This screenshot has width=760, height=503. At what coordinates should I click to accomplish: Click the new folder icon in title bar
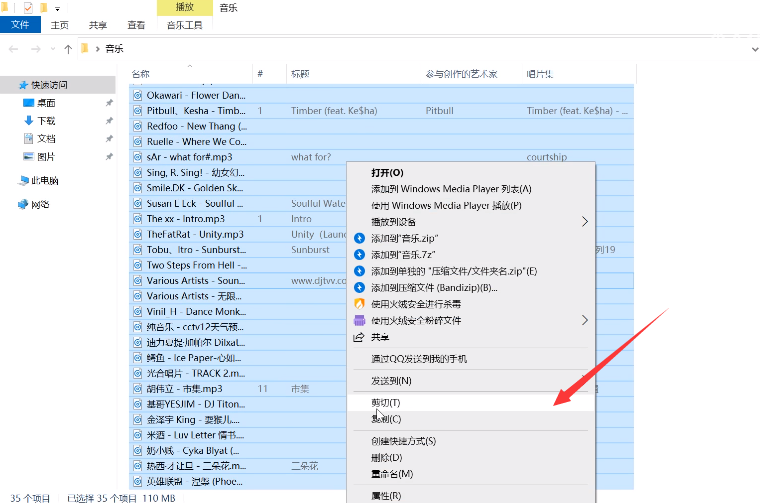44,8
